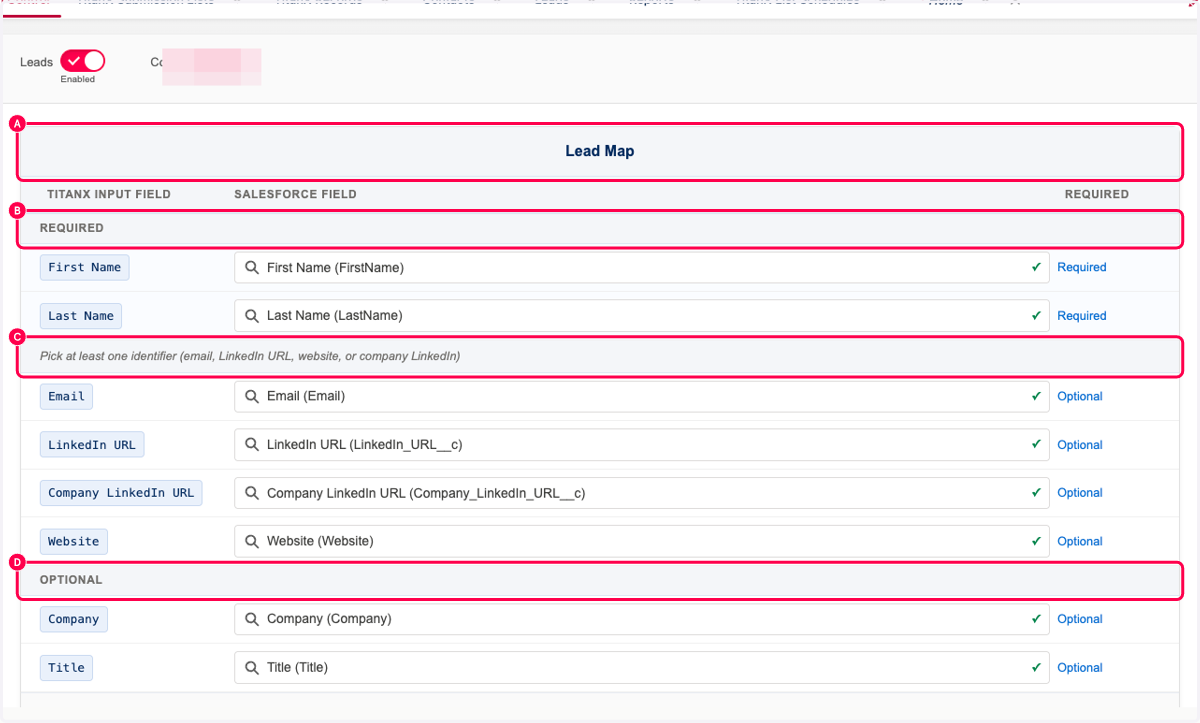Viewport: 1200px width, 723px height.
Task: Open the LinkedIn URL (LinkedIn_URL__c) field picker
Action: point(642,445)
